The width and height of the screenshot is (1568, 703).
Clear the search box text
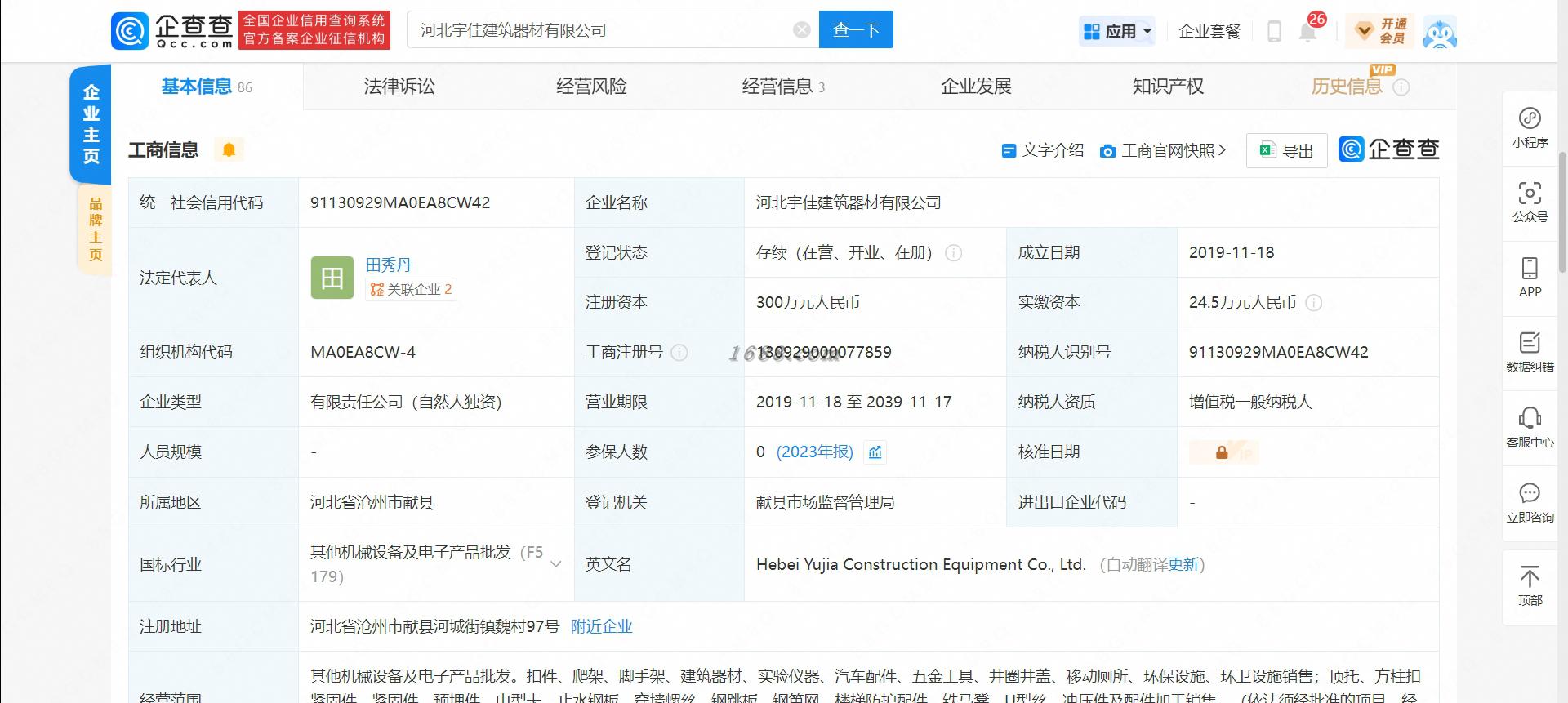coord(802,30)
